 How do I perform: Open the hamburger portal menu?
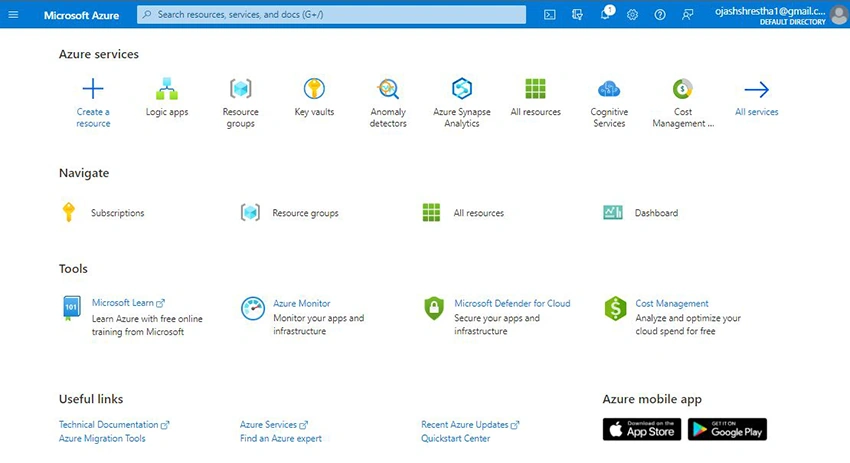pos(13,15)
